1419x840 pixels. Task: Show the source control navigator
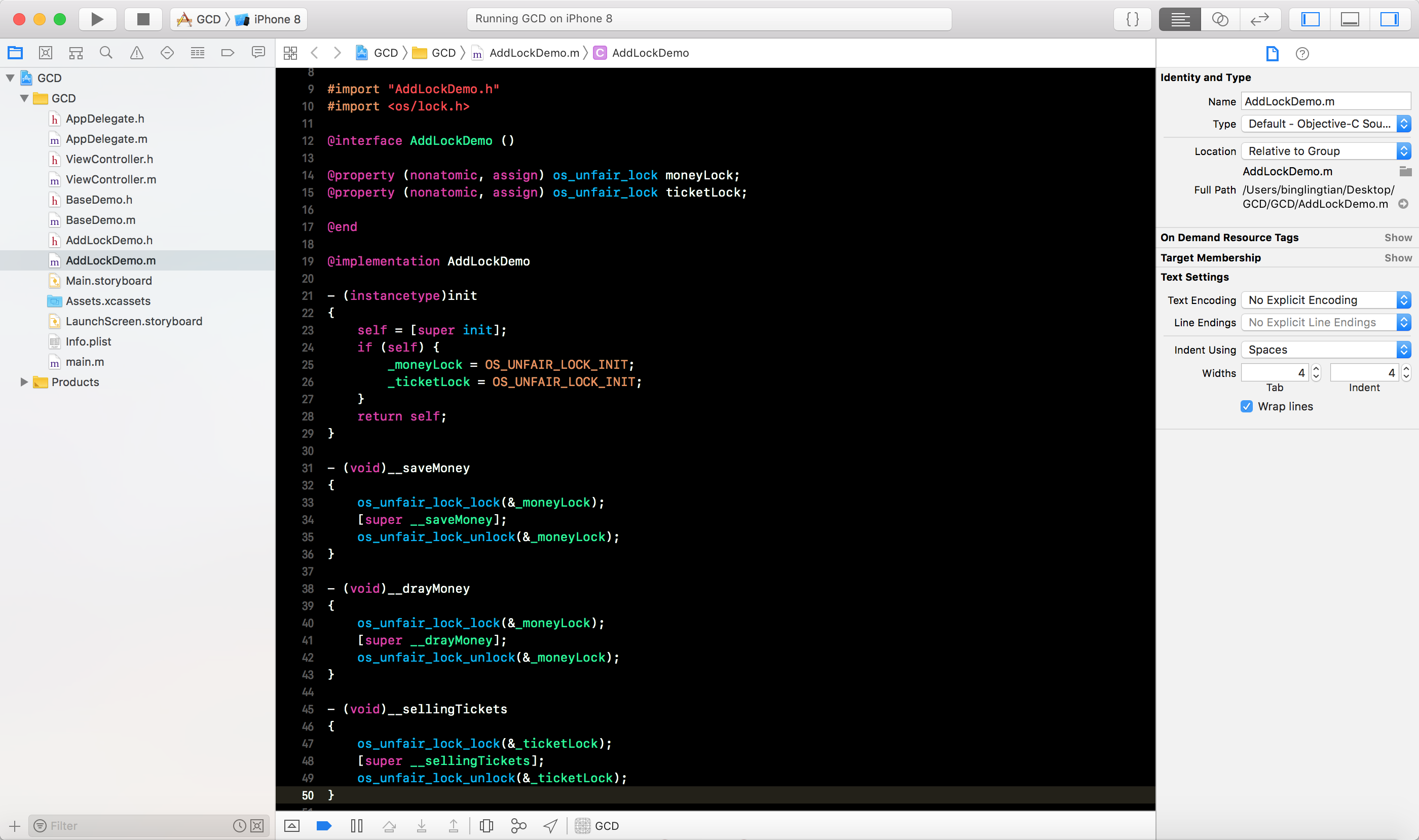coord(45,53)
